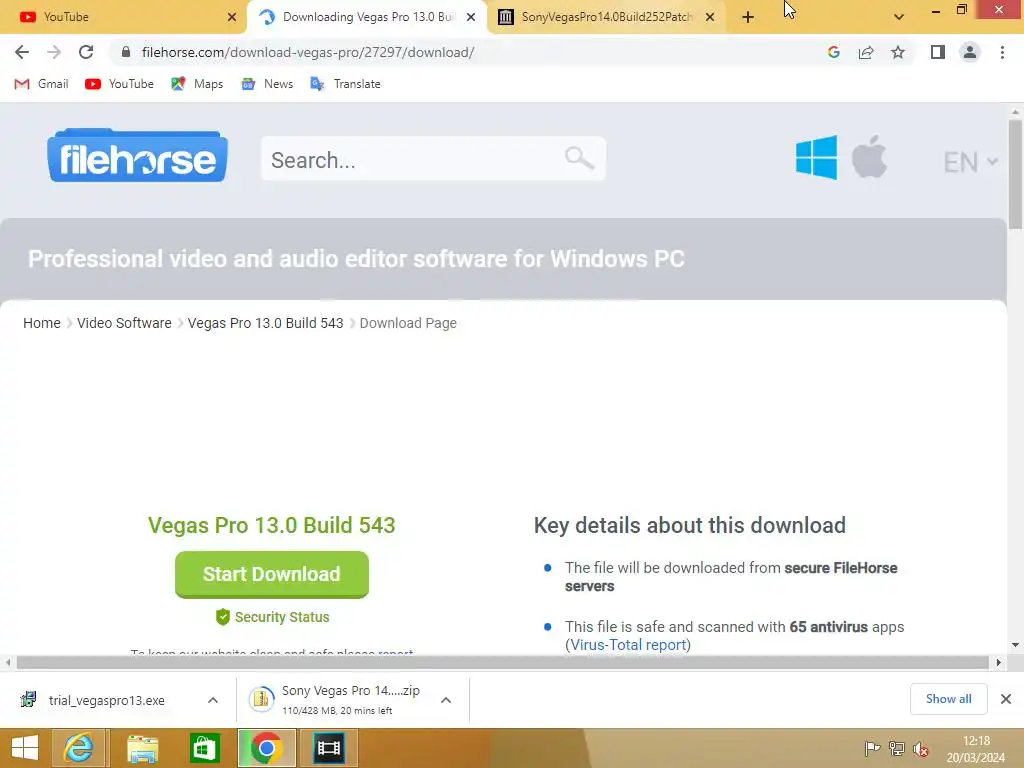Open the Chrome profile avatar

click(x=970, y=52)
